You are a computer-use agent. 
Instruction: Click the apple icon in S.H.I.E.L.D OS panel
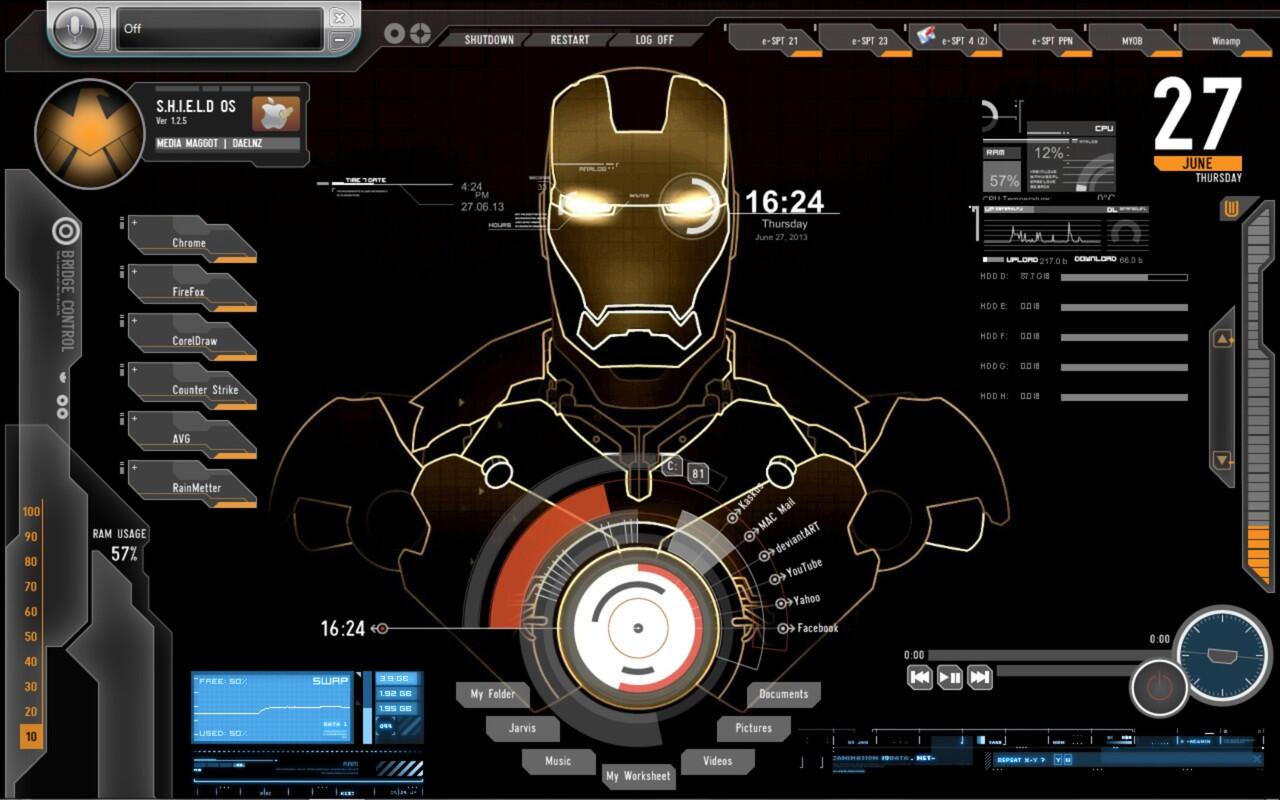[x=275, y=114]
